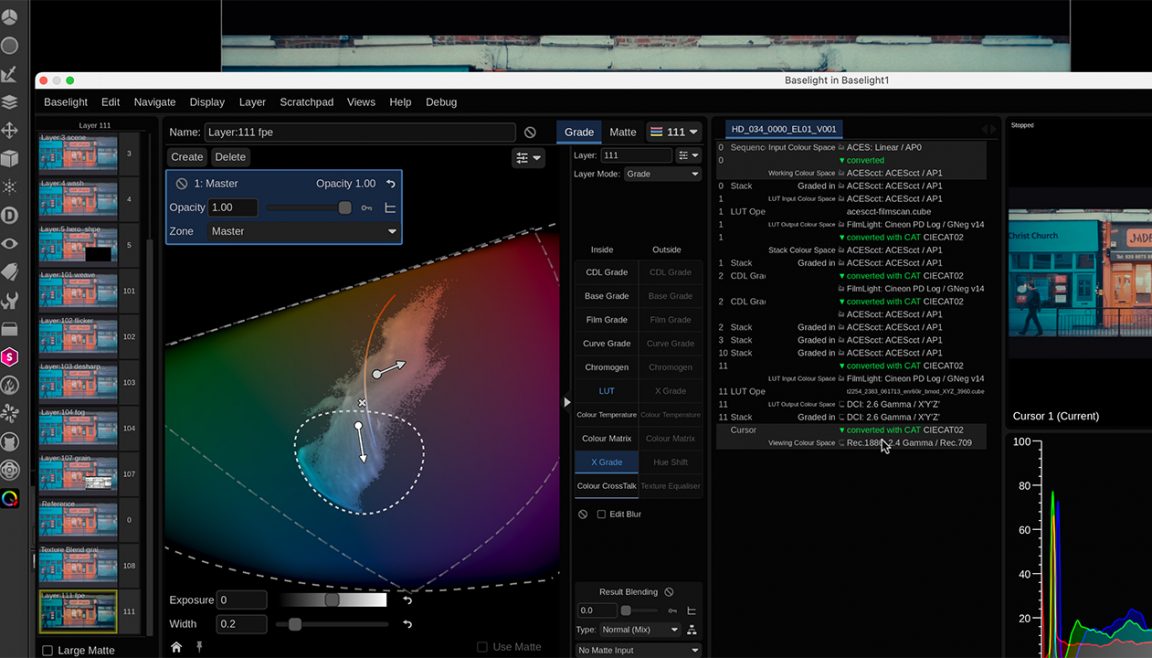Enable the Edit Blur checkbox
The width and height of the screenshot is (1152, 658).
click(600, 513)
